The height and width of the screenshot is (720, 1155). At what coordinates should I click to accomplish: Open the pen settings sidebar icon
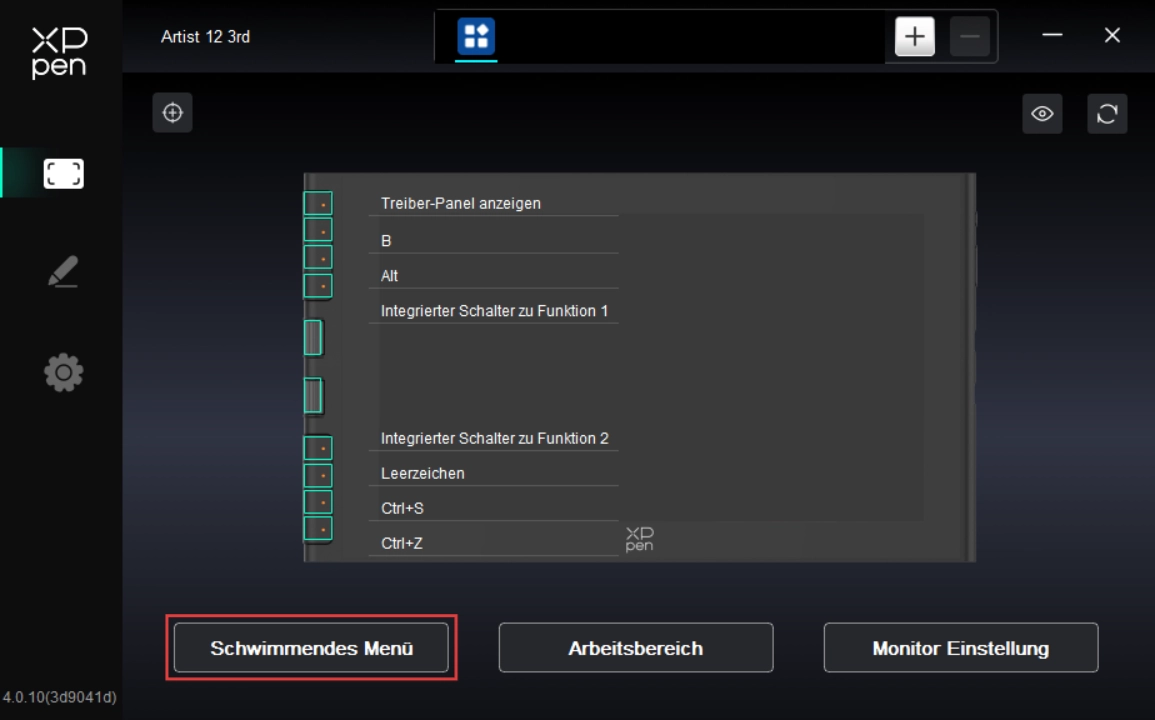[x=63, y=272]
